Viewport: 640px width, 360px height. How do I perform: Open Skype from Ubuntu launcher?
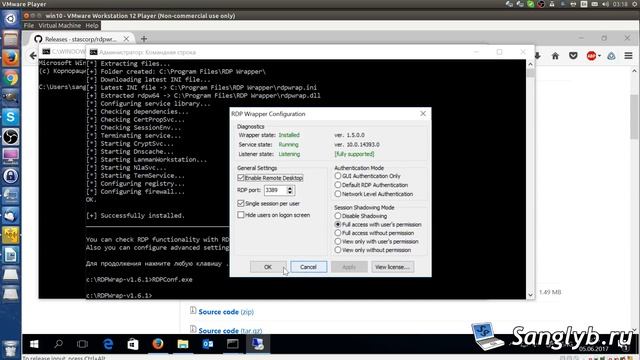click(x=11, y=117)
